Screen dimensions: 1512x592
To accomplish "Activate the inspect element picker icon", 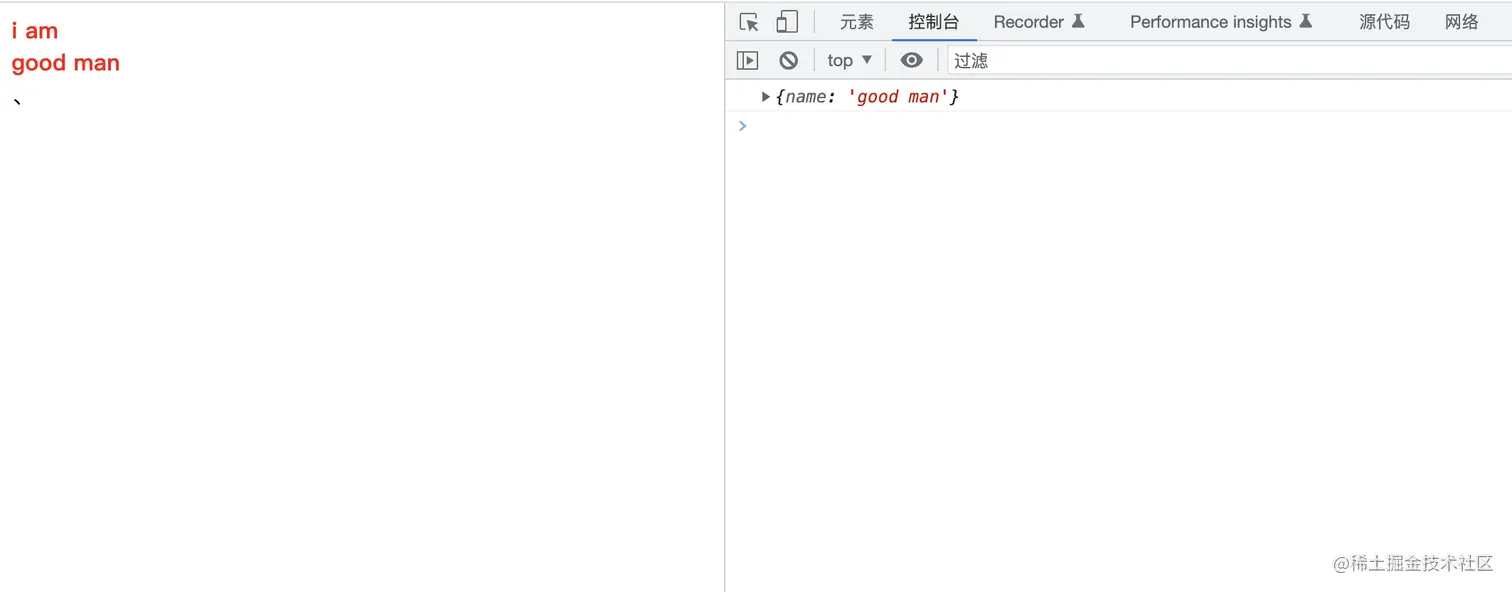I will [x=749, y=22].
